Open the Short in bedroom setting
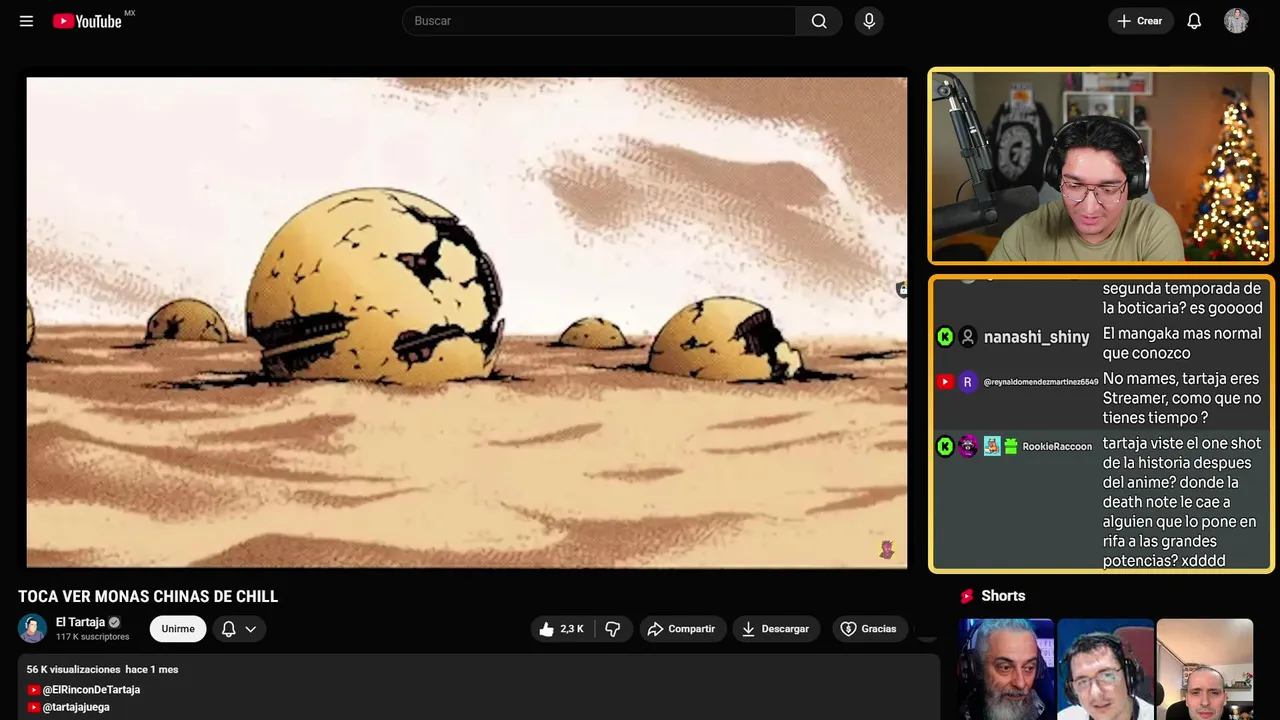Viewport: 1280px width, 720px height. [1205, 669]
